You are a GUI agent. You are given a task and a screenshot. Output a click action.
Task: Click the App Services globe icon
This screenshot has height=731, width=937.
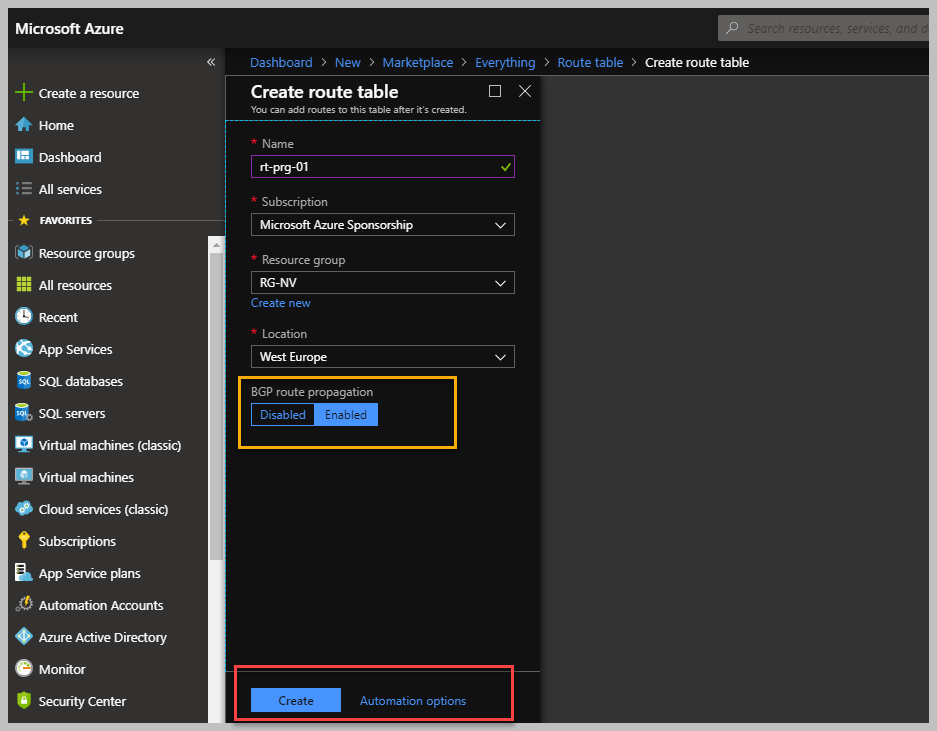[24, 348]
